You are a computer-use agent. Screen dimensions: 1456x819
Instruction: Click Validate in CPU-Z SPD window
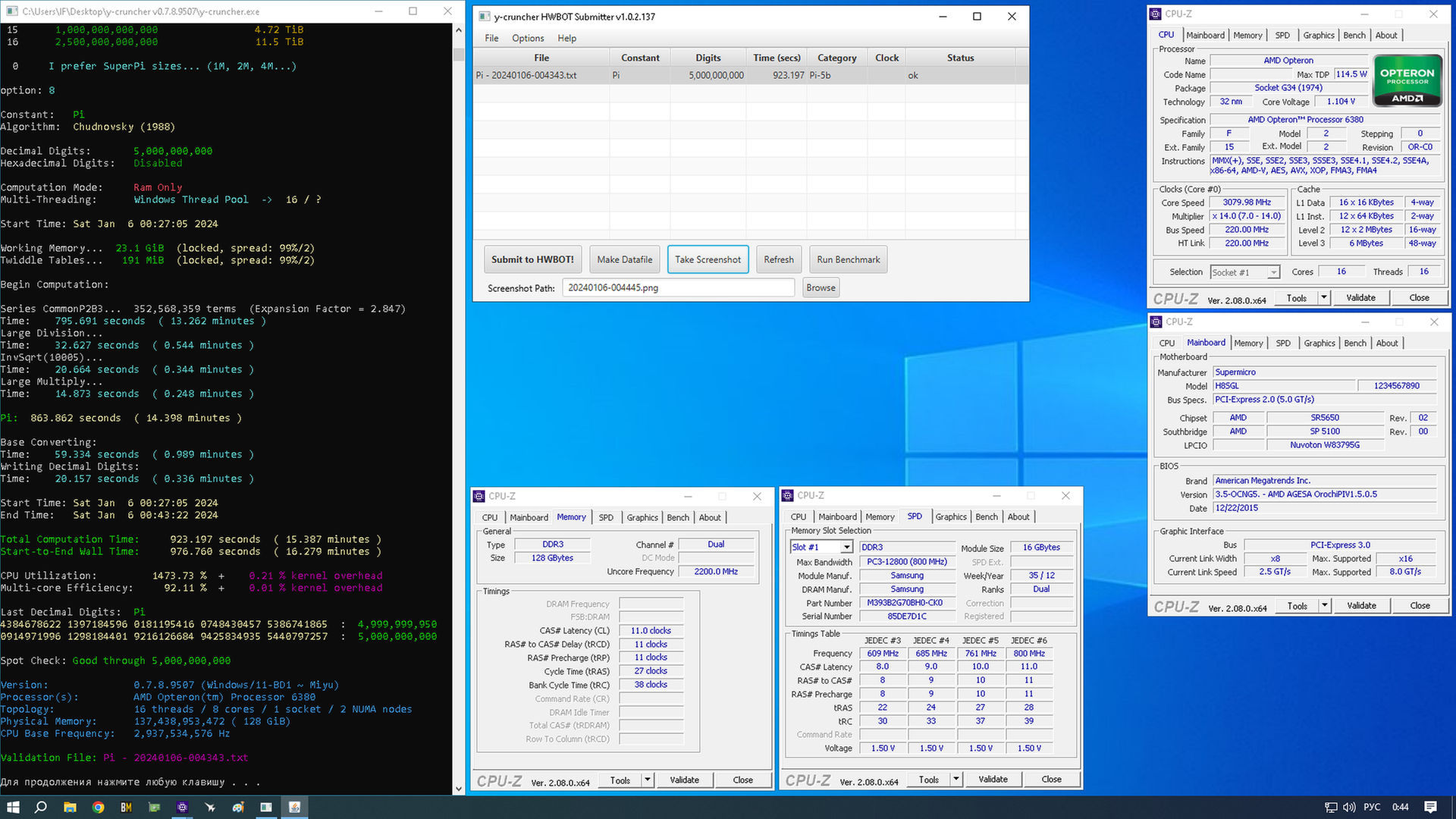tap(993, 780)
